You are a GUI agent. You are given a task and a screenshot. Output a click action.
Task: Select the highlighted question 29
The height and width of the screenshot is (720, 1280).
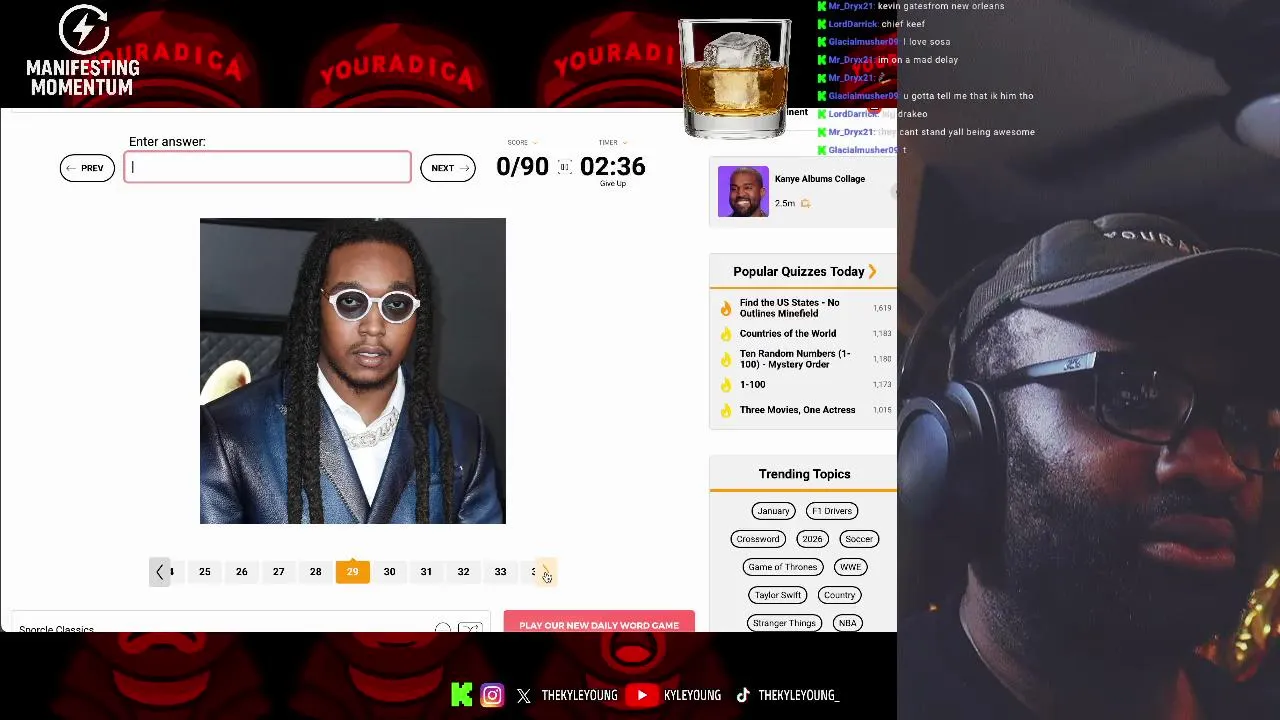pyautogui.click(x=352, y=572)
